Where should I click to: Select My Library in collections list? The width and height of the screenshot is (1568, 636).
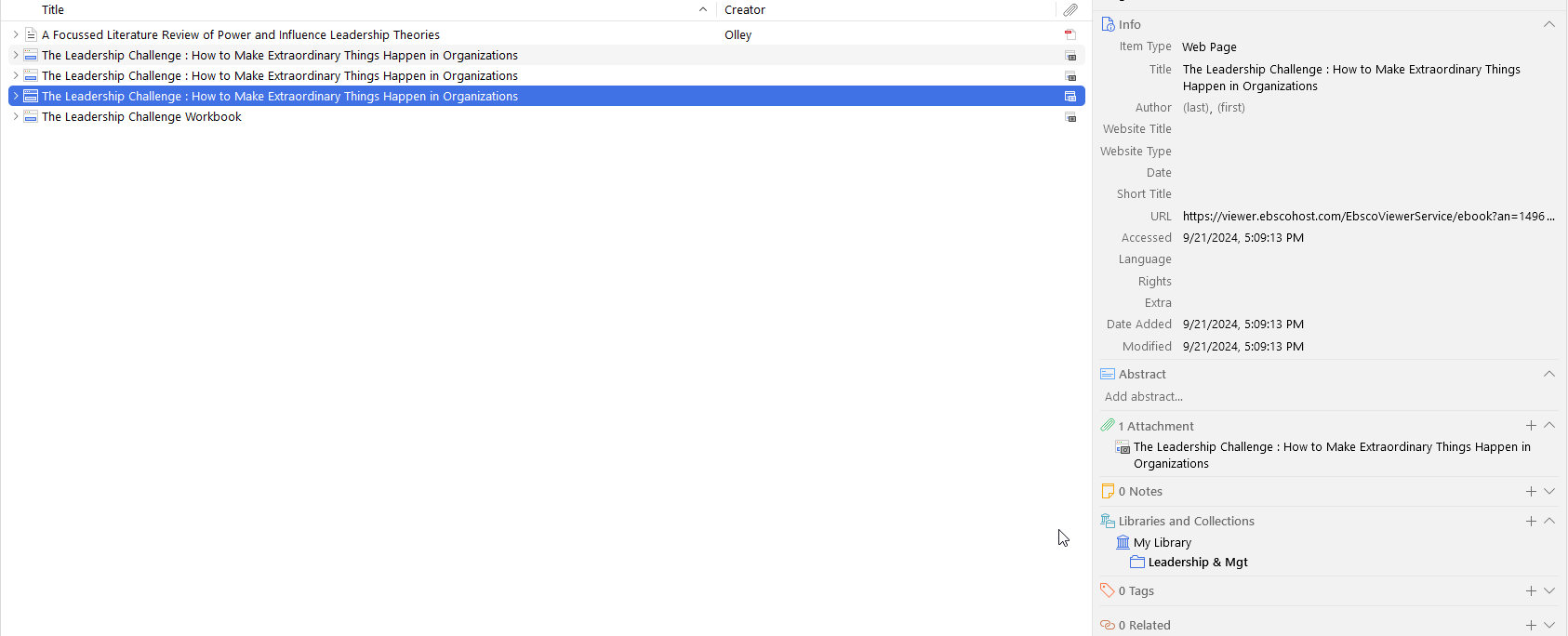(1162, 542)
